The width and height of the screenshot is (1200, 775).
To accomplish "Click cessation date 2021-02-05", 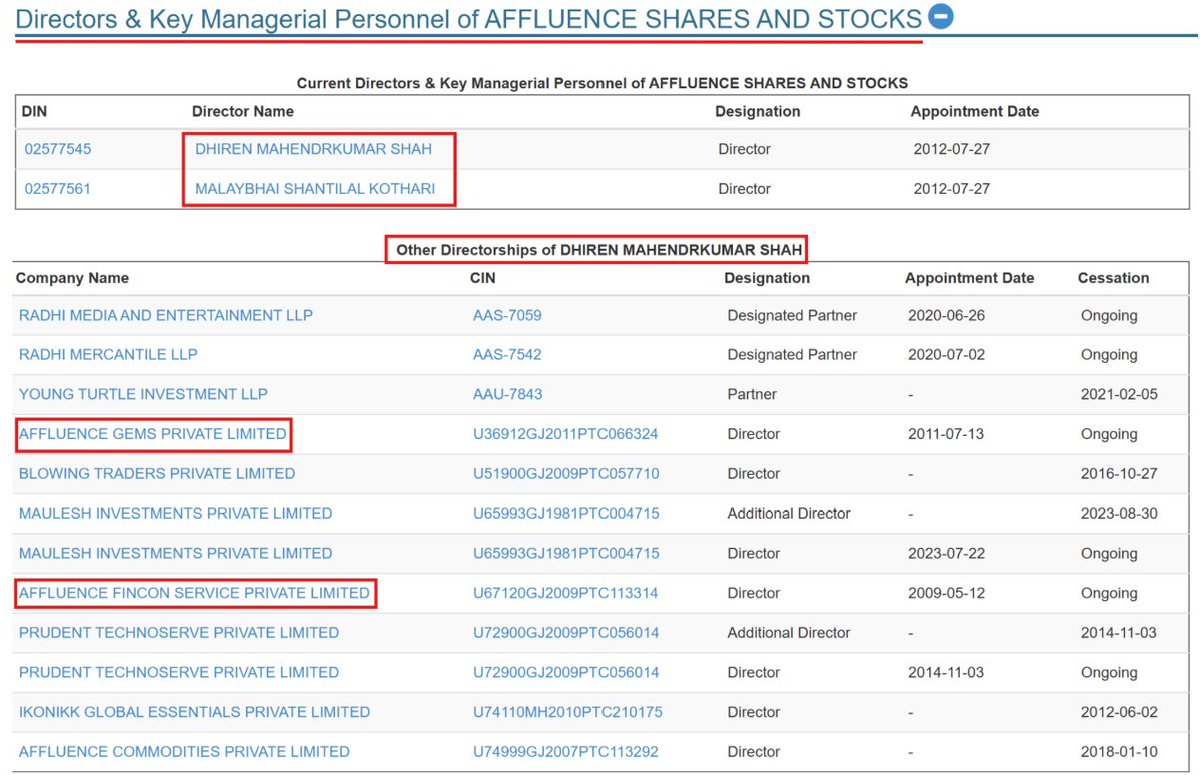I will point(1119,394).
